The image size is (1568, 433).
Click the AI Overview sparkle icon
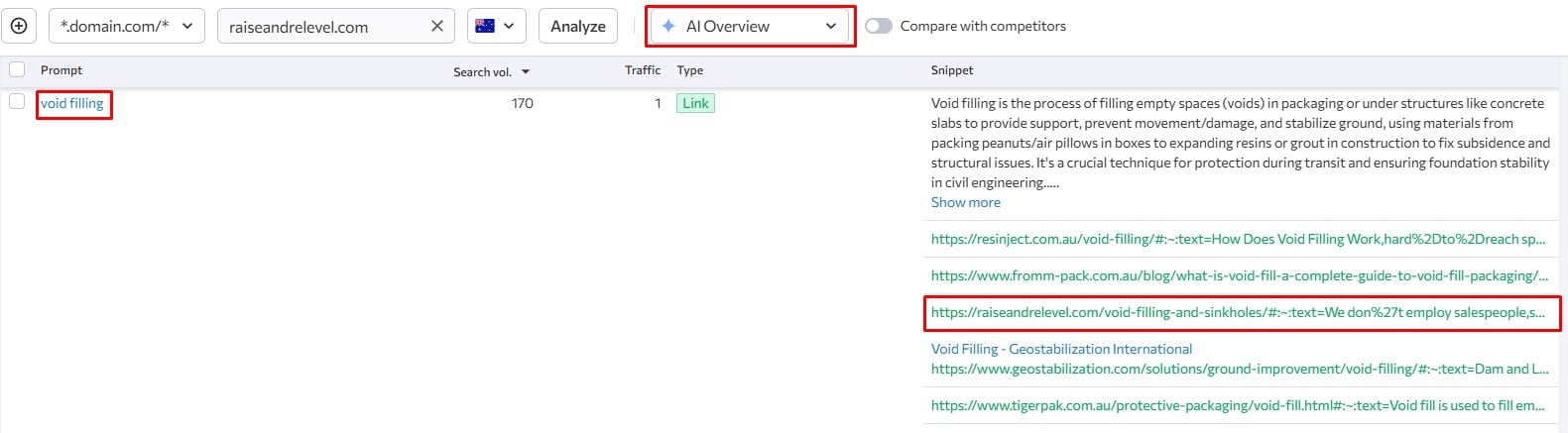[x=668, y=27]
